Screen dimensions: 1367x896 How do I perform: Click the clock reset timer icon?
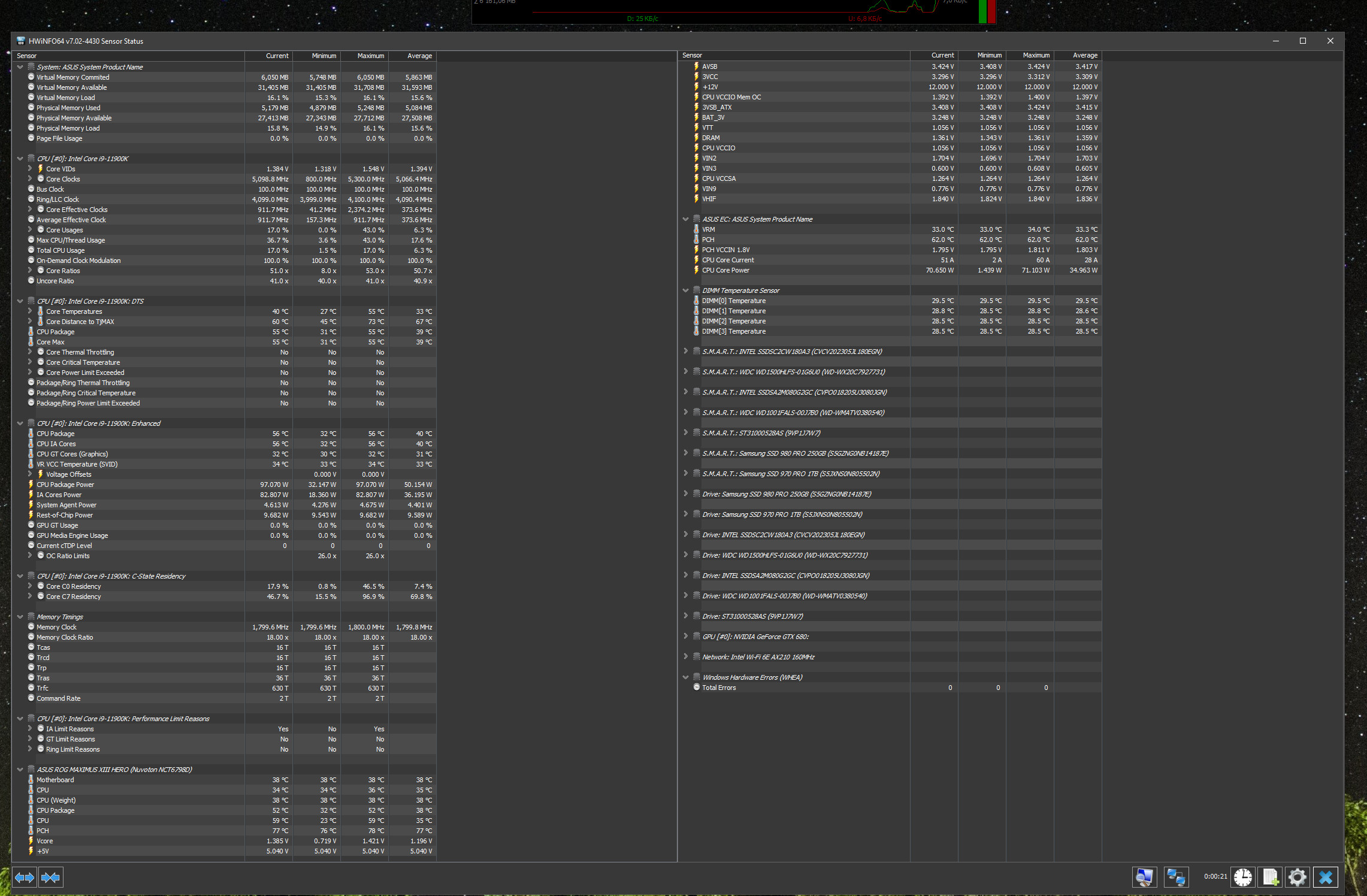pyautogui.click(x=1243, y=877)
